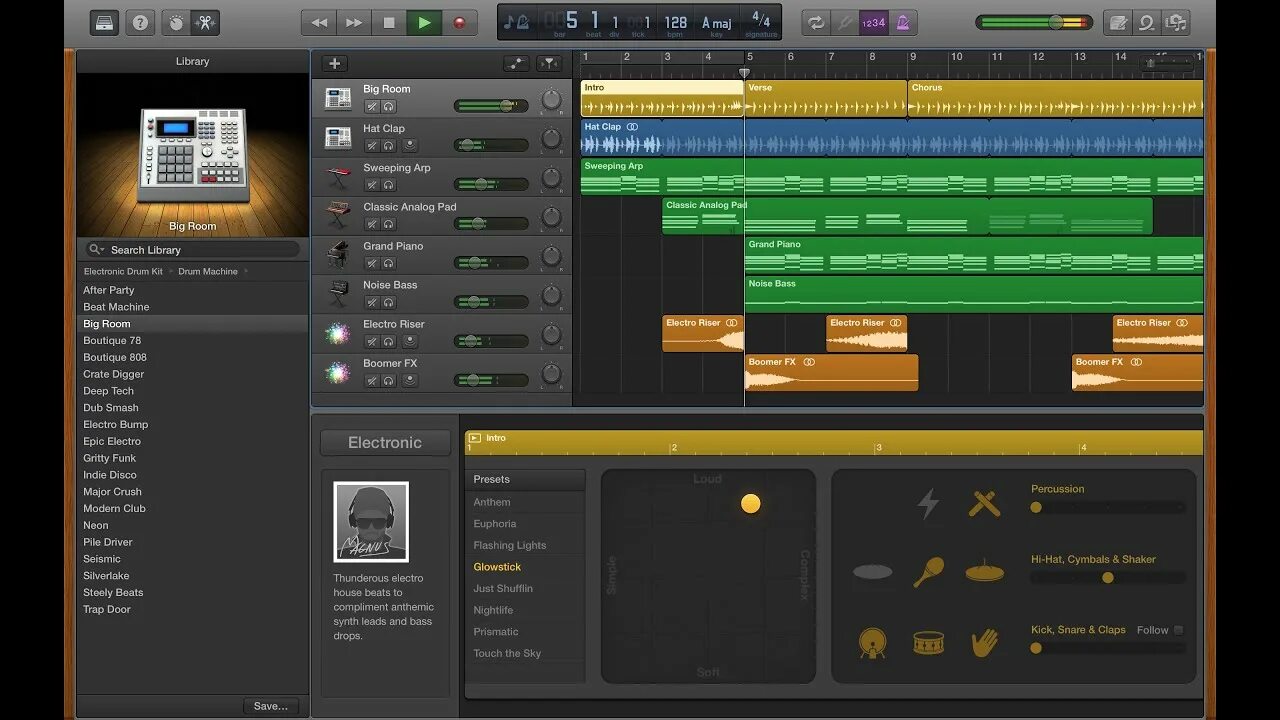The width and height of the screenshot is (1280, 720).
Task: Click the Electro Riser sparkle icon
Action: (338, 333)
